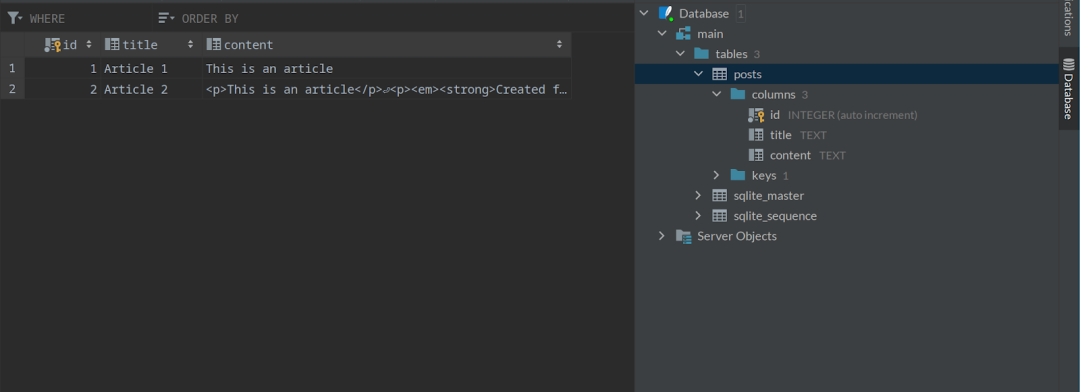Viewport: 1080px width, 392px height.
Task: Select the Server Objects label
Action: pos(737,236)
